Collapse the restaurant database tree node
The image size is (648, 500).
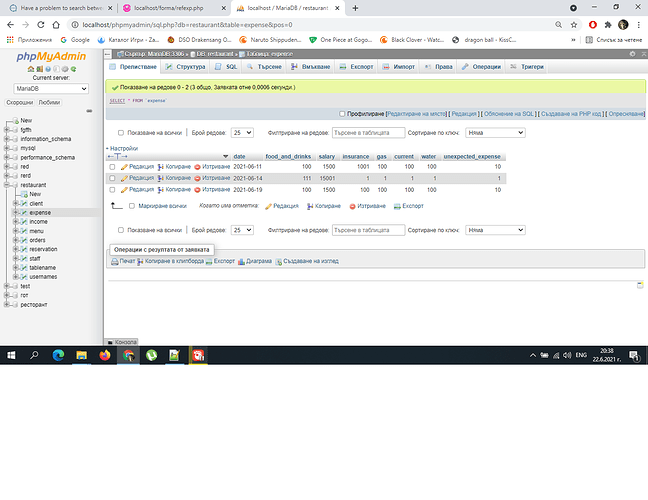tap(7, 185)
